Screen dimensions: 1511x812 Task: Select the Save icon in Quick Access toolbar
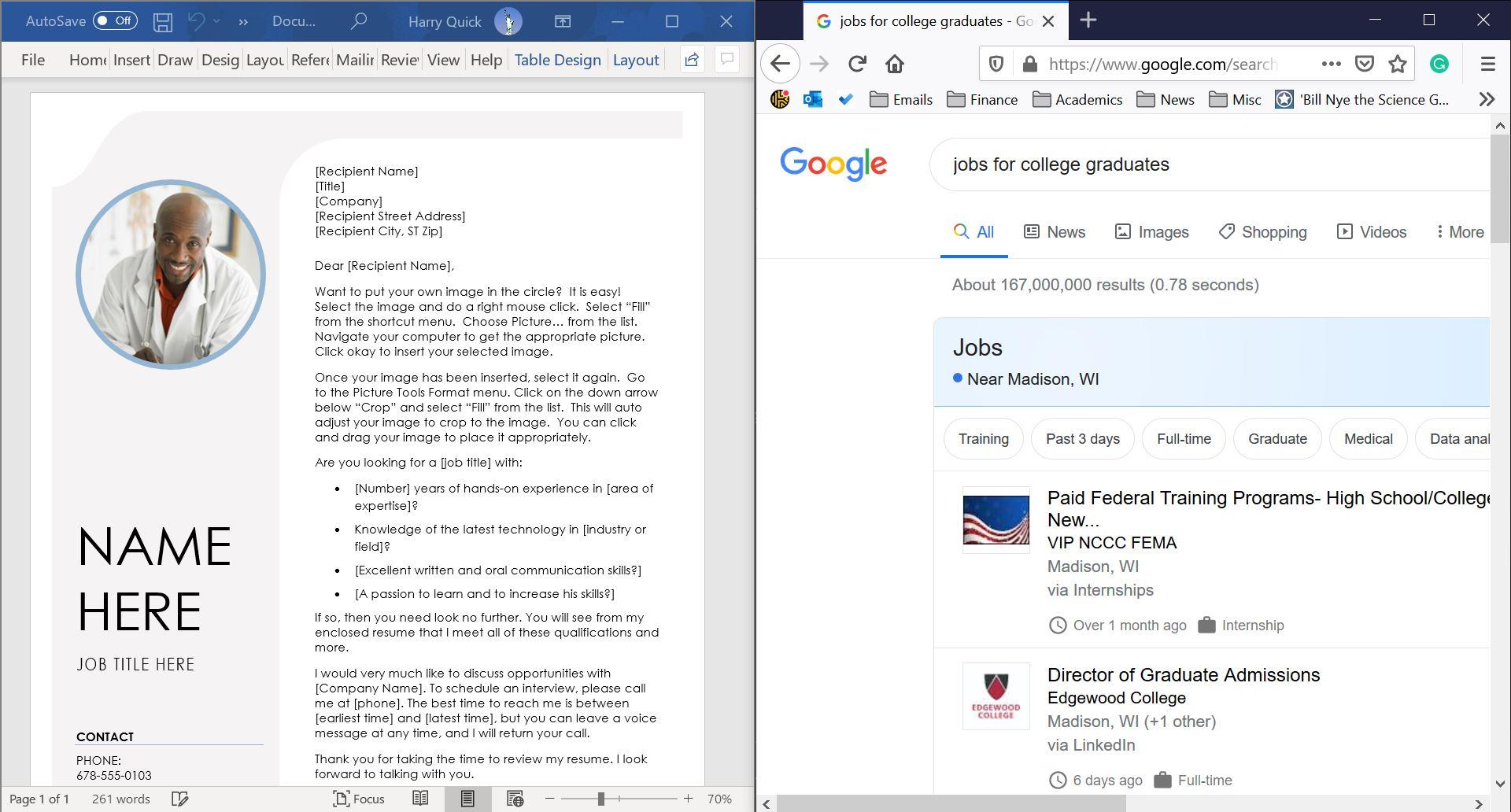click(x=163, y=21)
